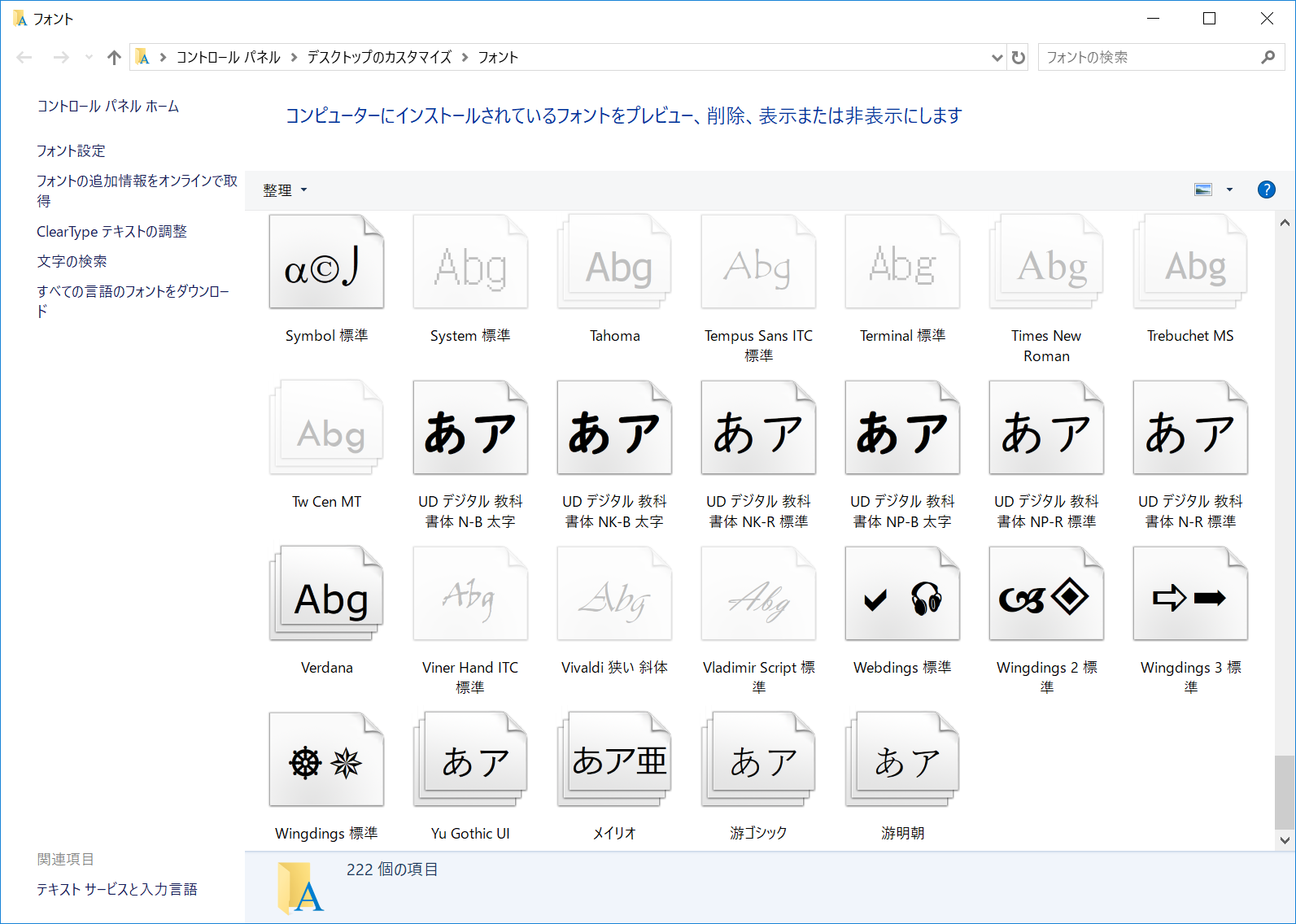This screenshot has width=1296, height=924.
Task: Open the recent locations dropdown arrow
Action: (x=89, y=57)
